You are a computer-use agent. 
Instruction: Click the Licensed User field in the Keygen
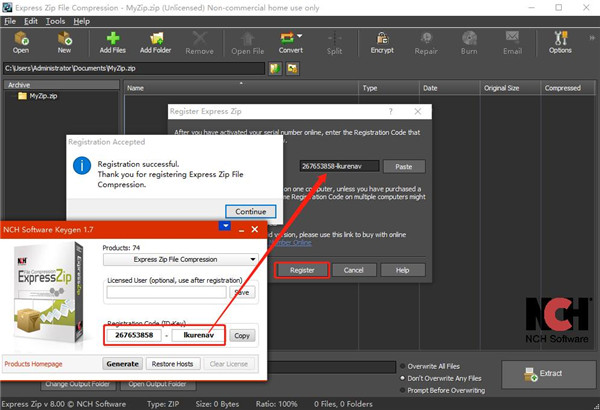[166, 292]
